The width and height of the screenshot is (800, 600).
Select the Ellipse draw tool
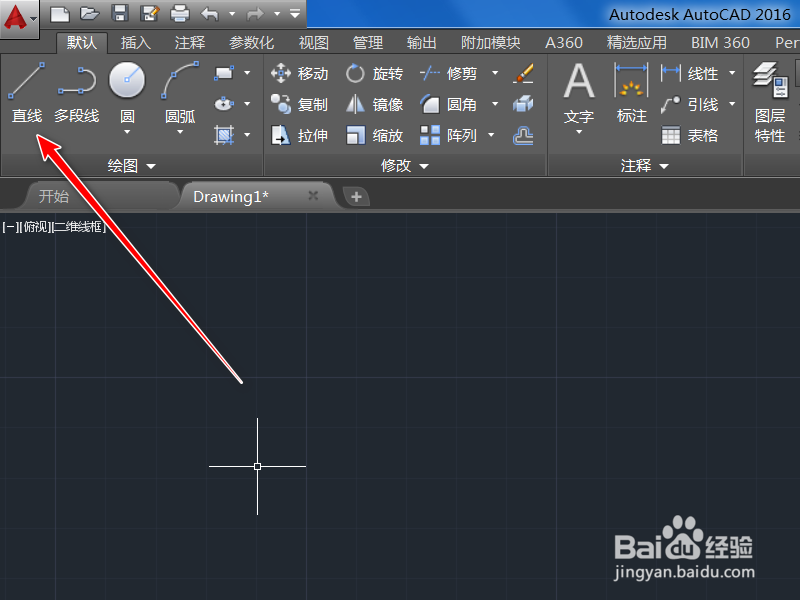click(x=224, y=104)
